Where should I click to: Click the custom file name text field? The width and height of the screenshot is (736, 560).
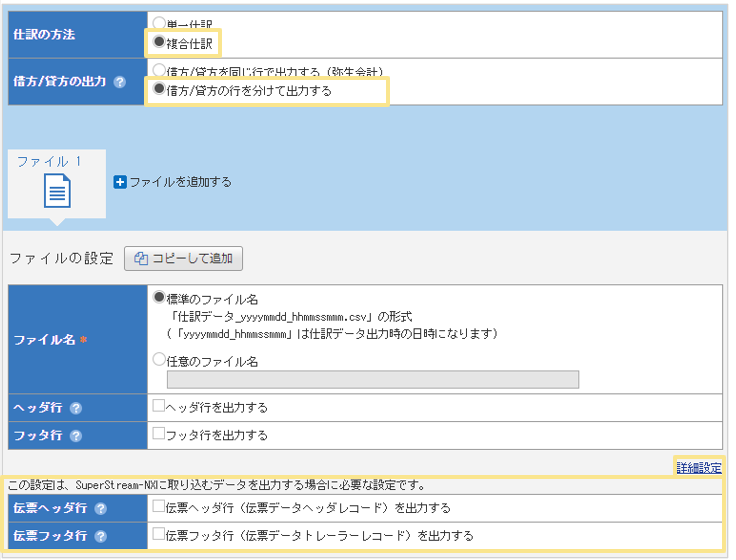(372, 380)
